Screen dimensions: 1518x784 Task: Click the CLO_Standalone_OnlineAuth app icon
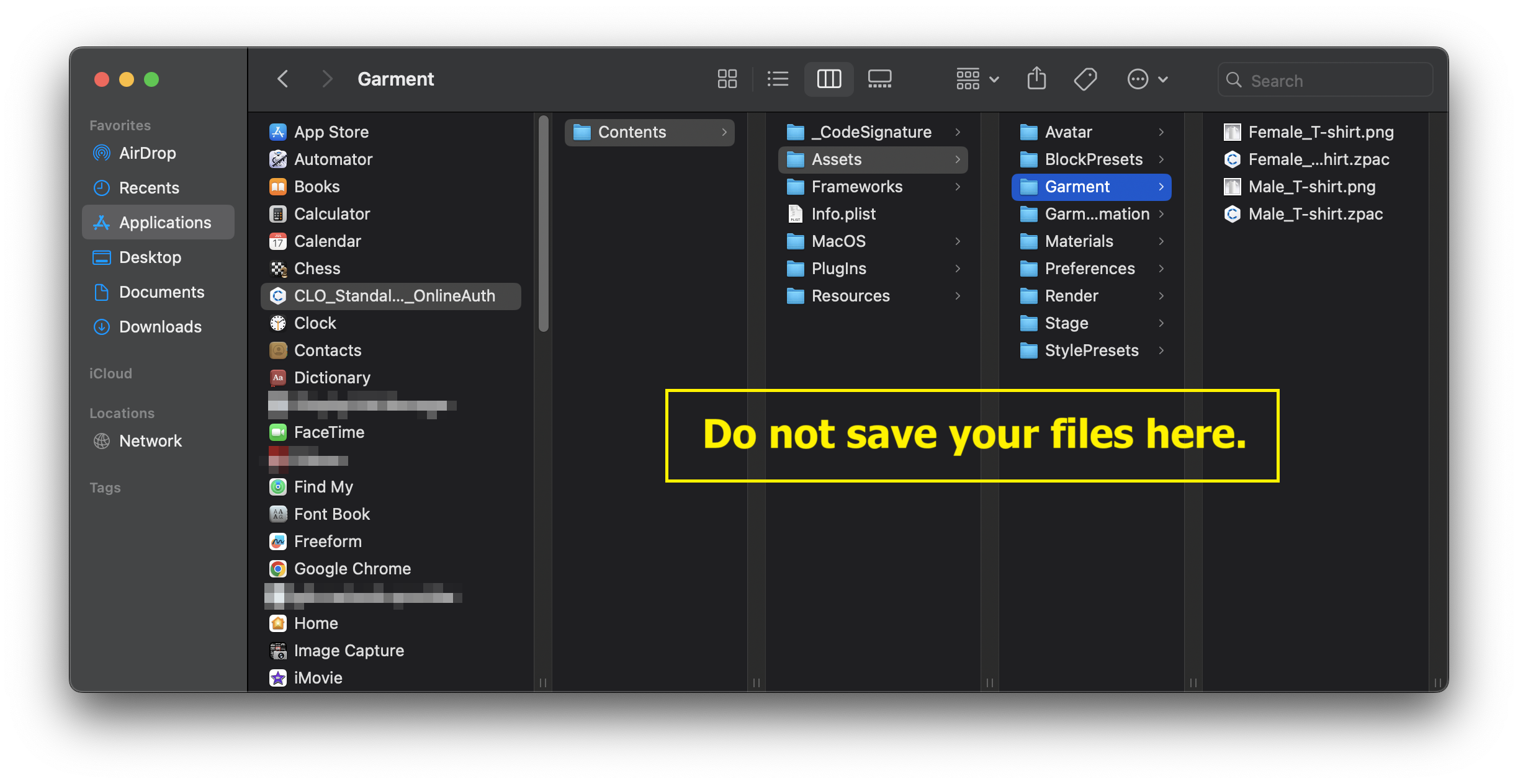[277, 296]
